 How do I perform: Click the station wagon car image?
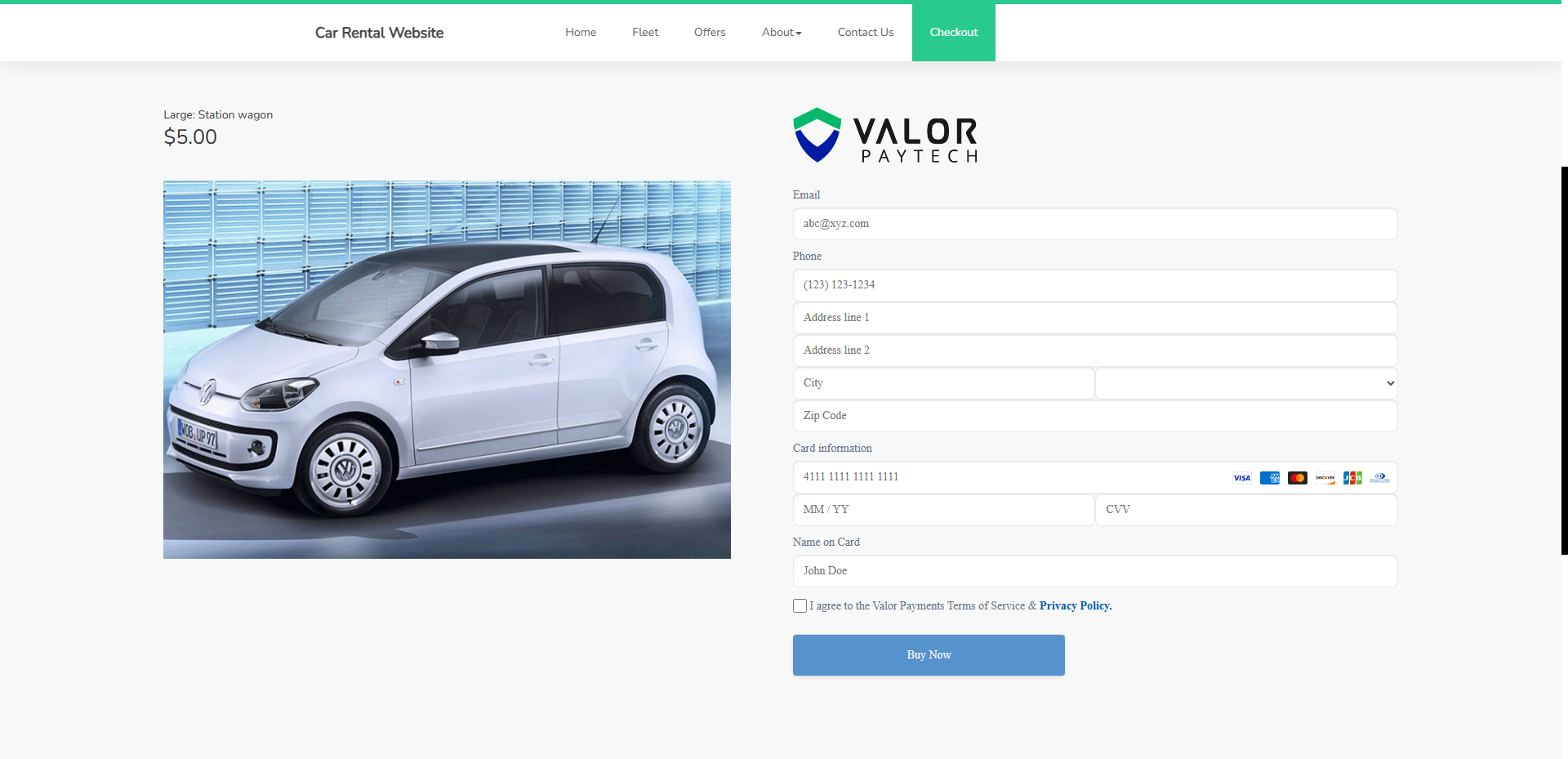[447, 370]
